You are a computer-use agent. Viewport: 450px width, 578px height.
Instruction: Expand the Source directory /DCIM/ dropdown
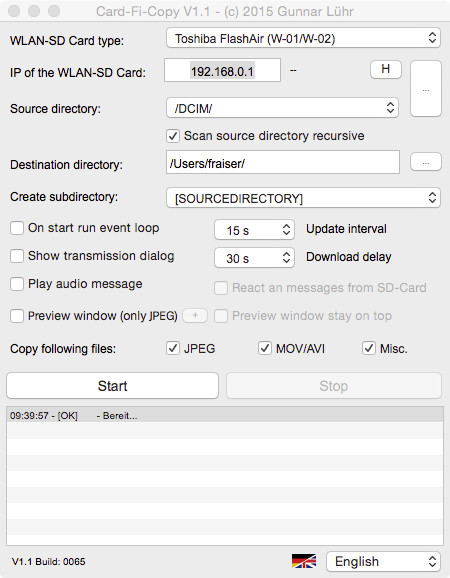(282, 108)
